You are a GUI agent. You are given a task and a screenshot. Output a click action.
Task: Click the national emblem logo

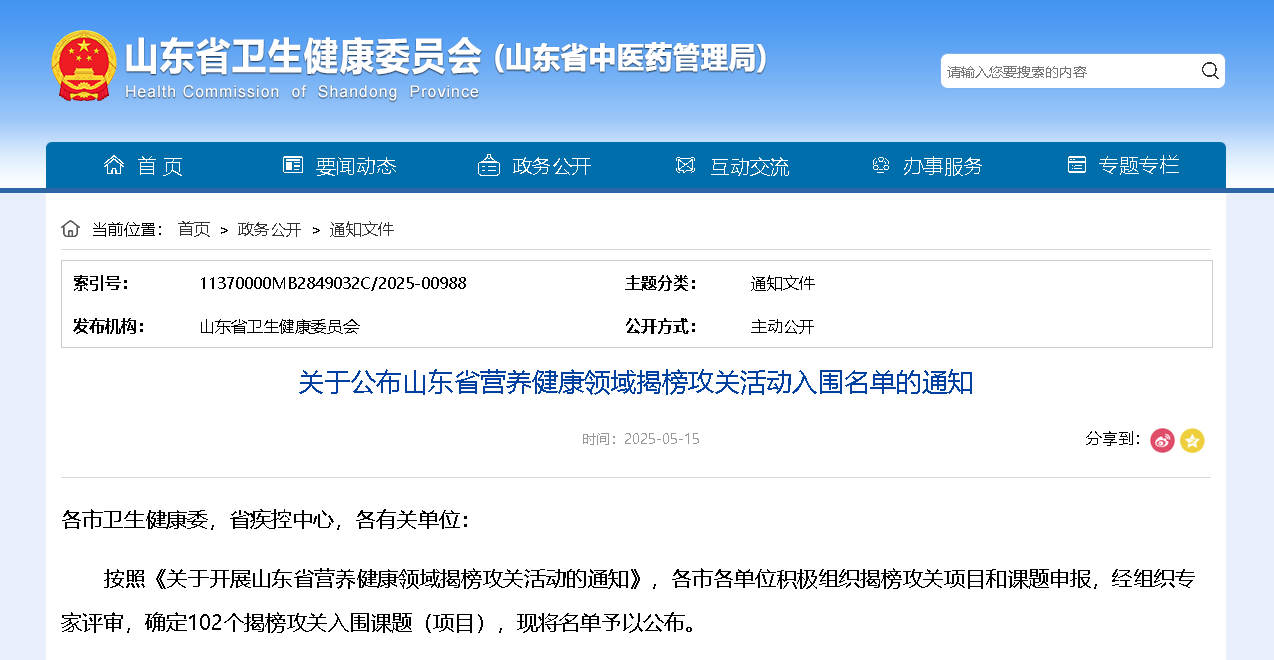pyautogui.click(x=84, y=65)
